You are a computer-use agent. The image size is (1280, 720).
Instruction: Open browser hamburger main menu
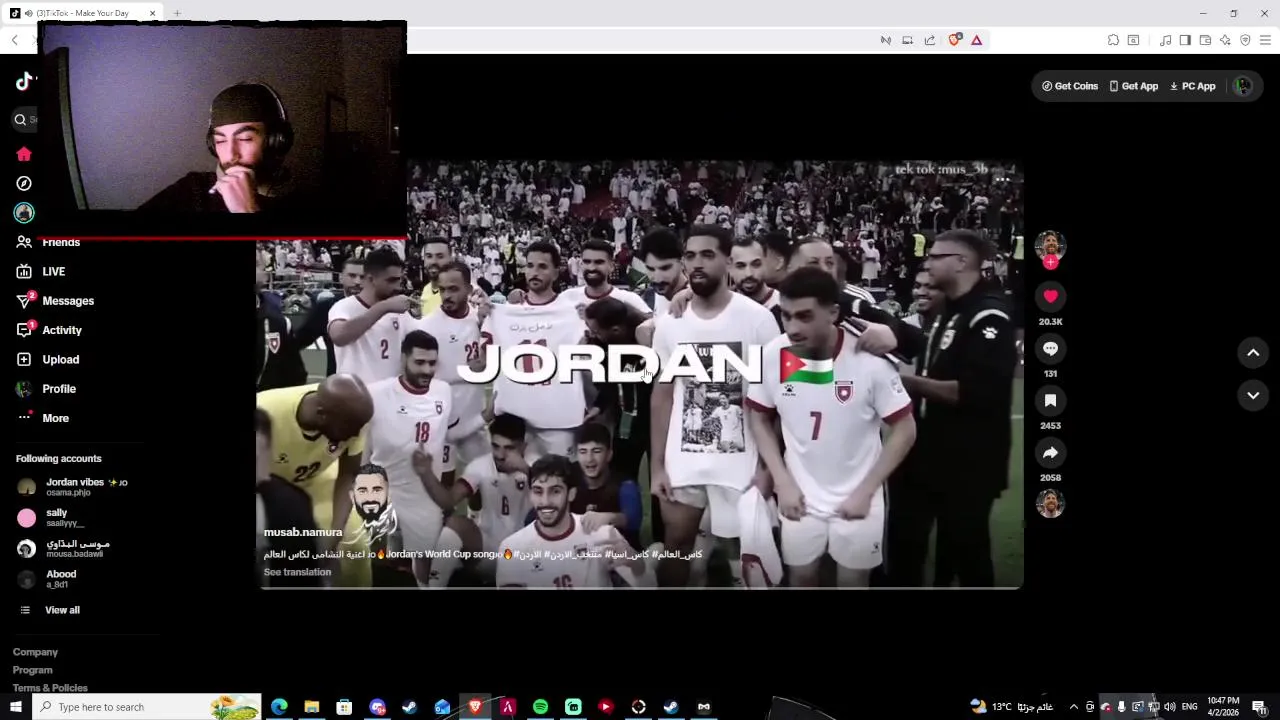1265,40
